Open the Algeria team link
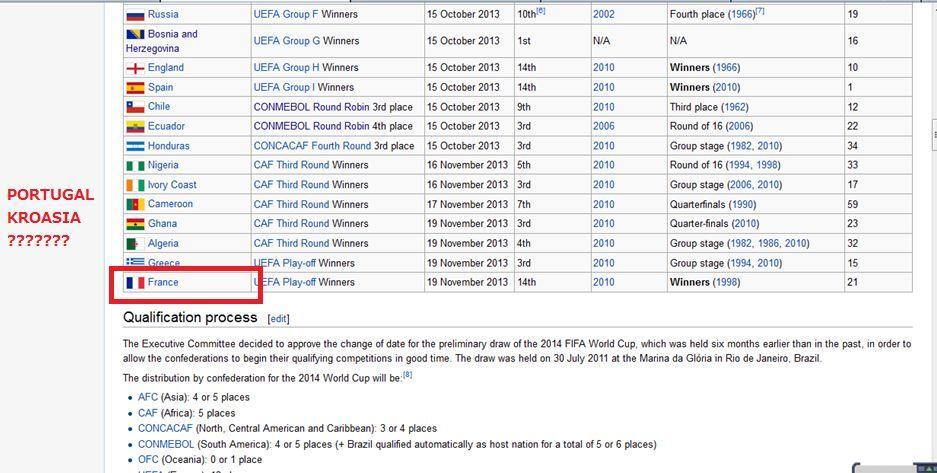Image resolution: width=937 pixels, height=473 pixels. click(163, 243)
